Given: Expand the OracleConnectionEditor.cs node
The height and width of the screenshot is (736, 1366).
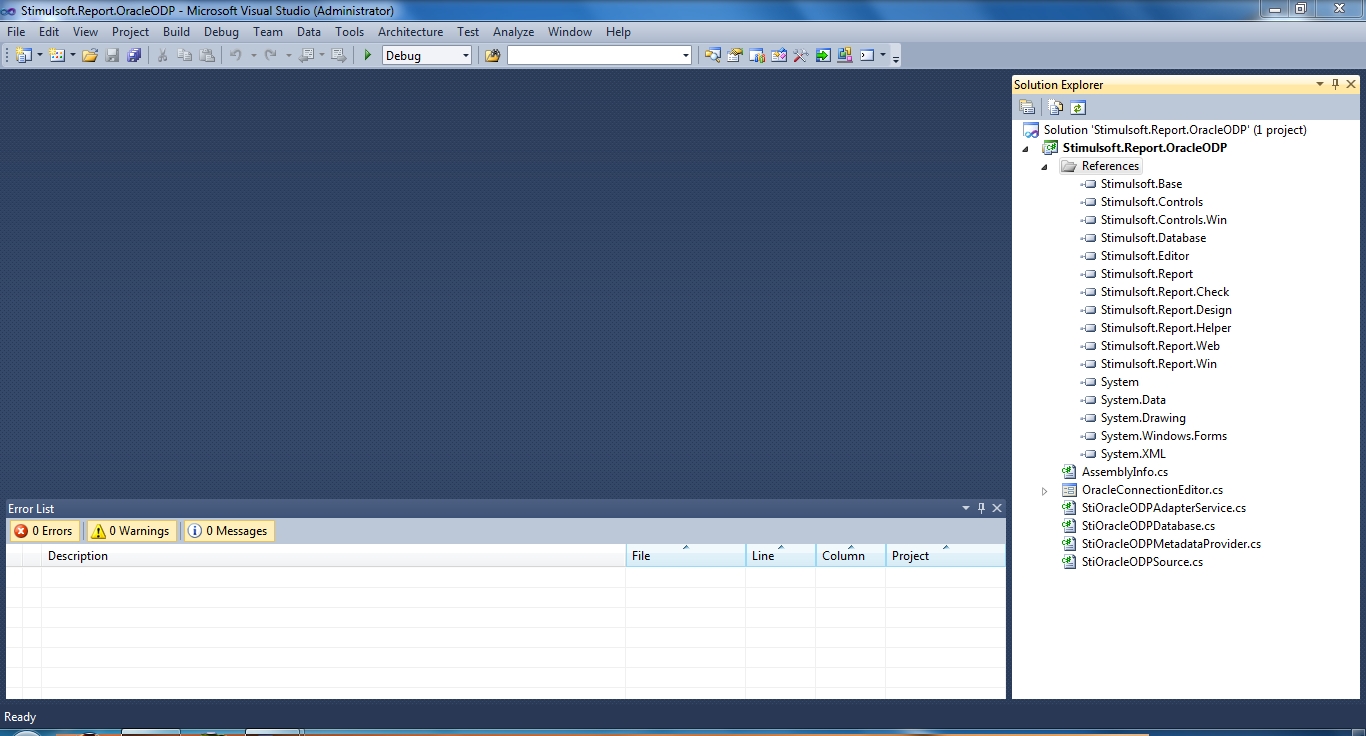Looking at the screenshot, I should coord(1044,491).
